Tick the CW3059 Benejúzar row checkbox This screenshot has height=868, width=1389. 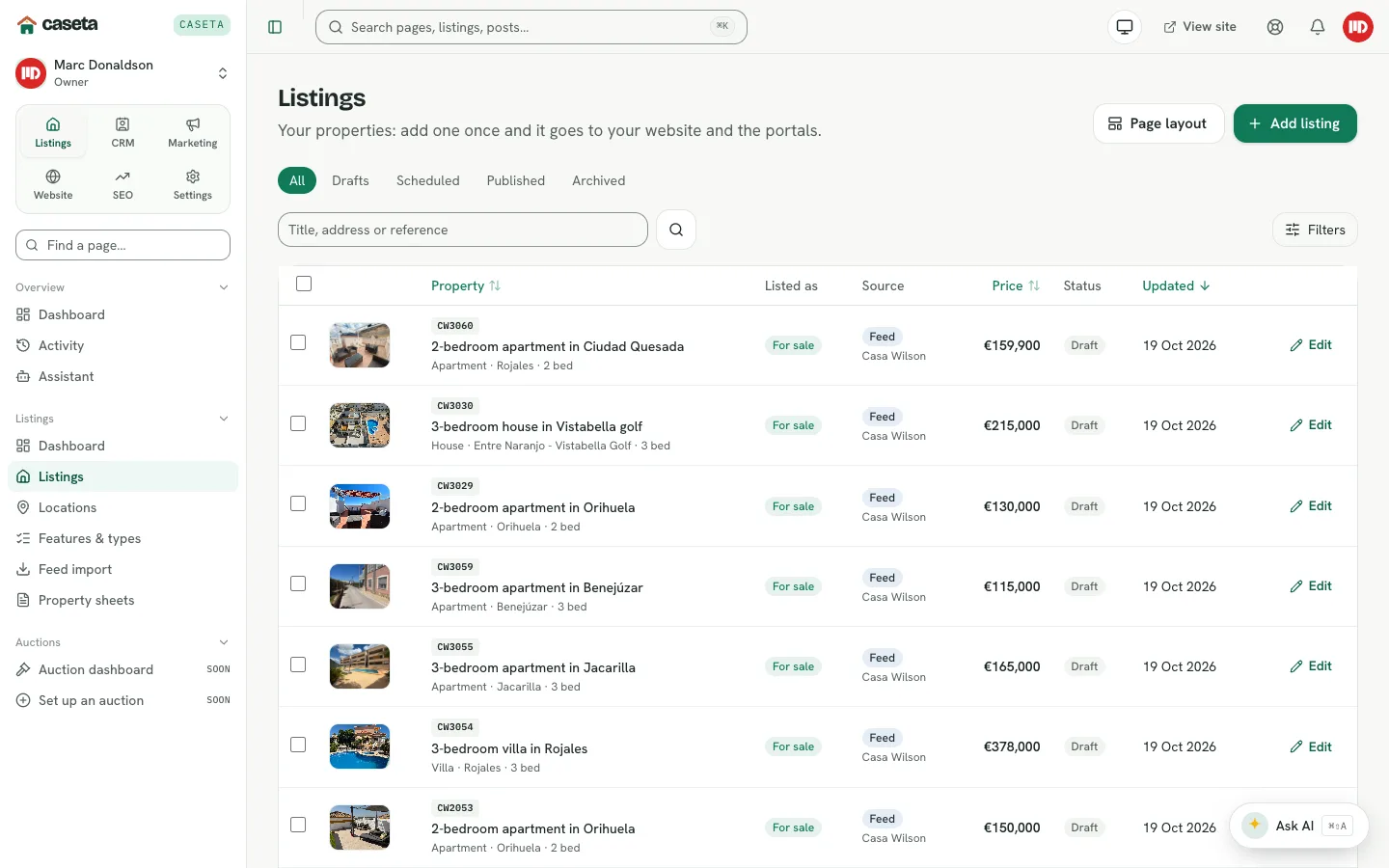point(298,583)
